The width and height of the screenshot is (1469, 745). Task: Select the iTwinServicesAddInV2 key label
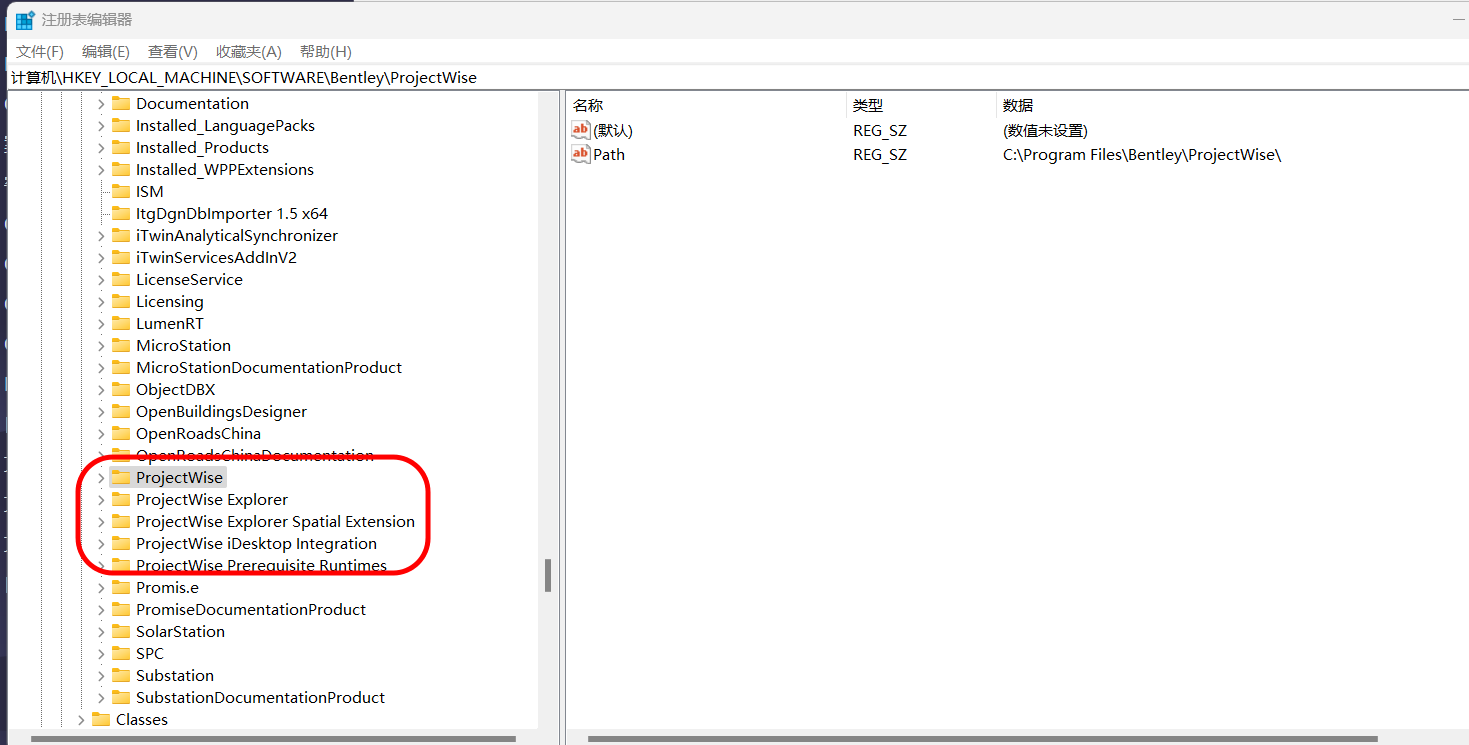217,257
